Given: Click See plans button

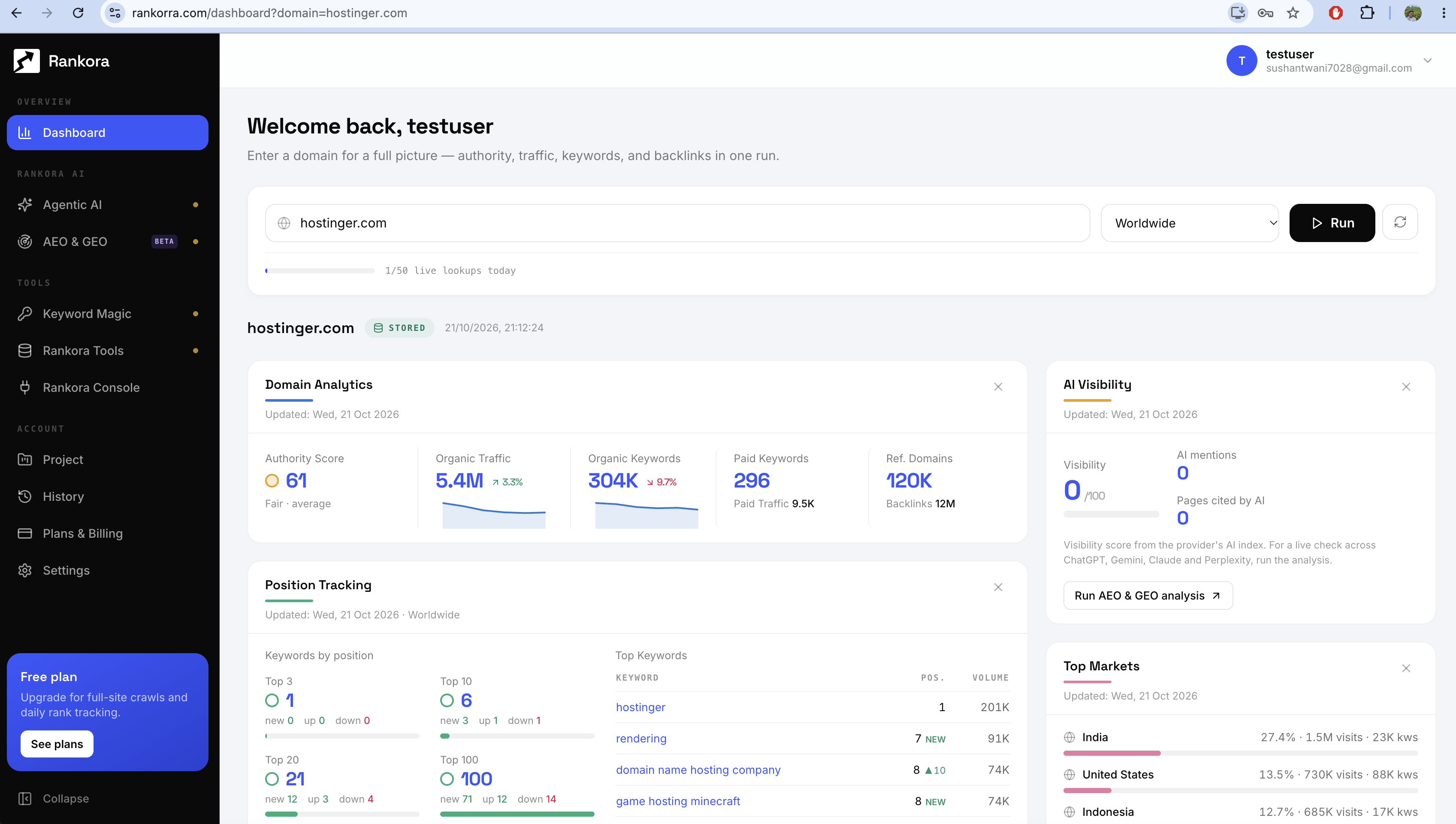Looking at the screenshot, I should point(57,744).
